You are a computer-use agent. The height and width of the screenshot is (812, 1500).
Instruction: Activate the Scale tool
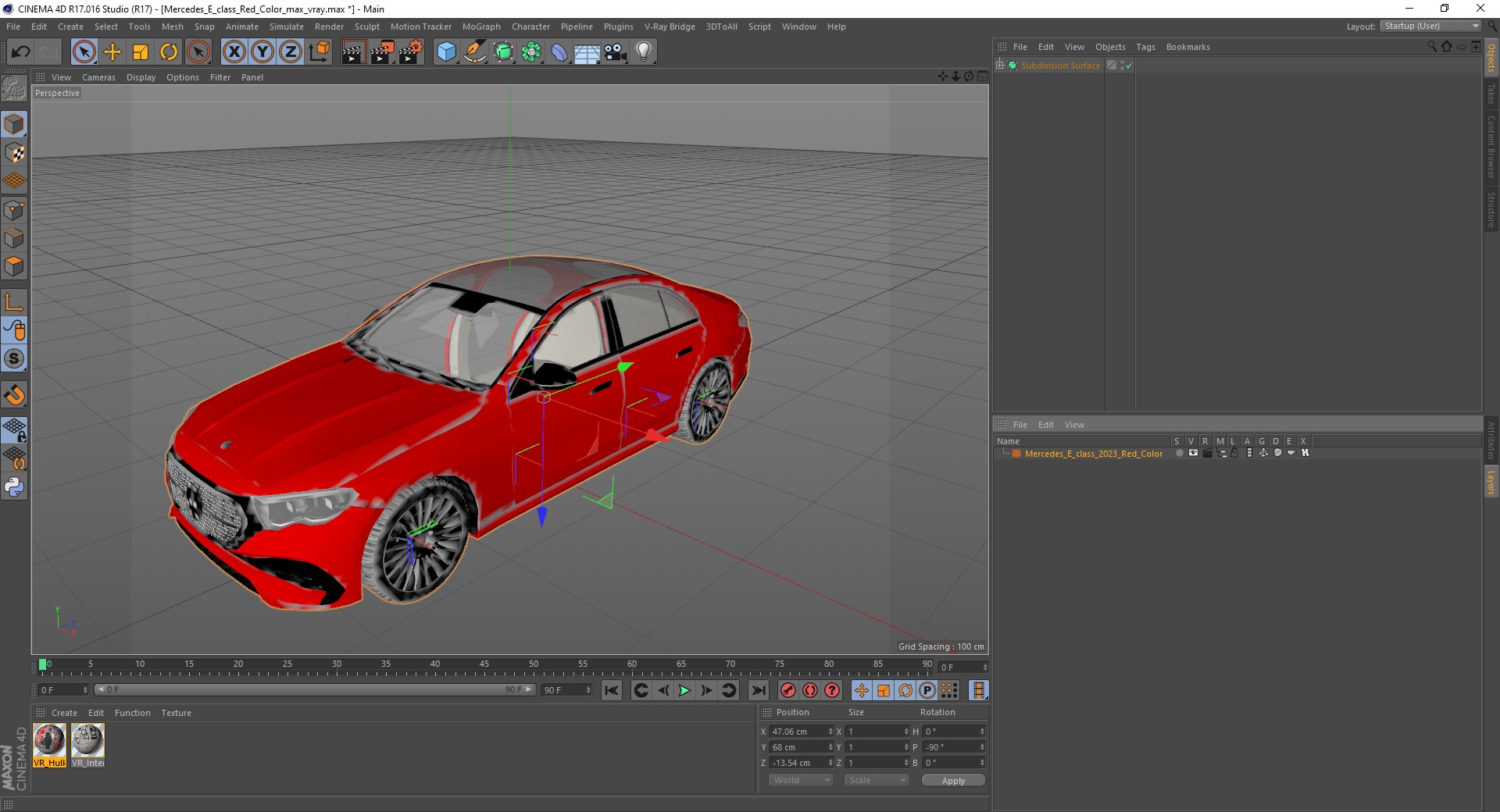pos(141,52)
